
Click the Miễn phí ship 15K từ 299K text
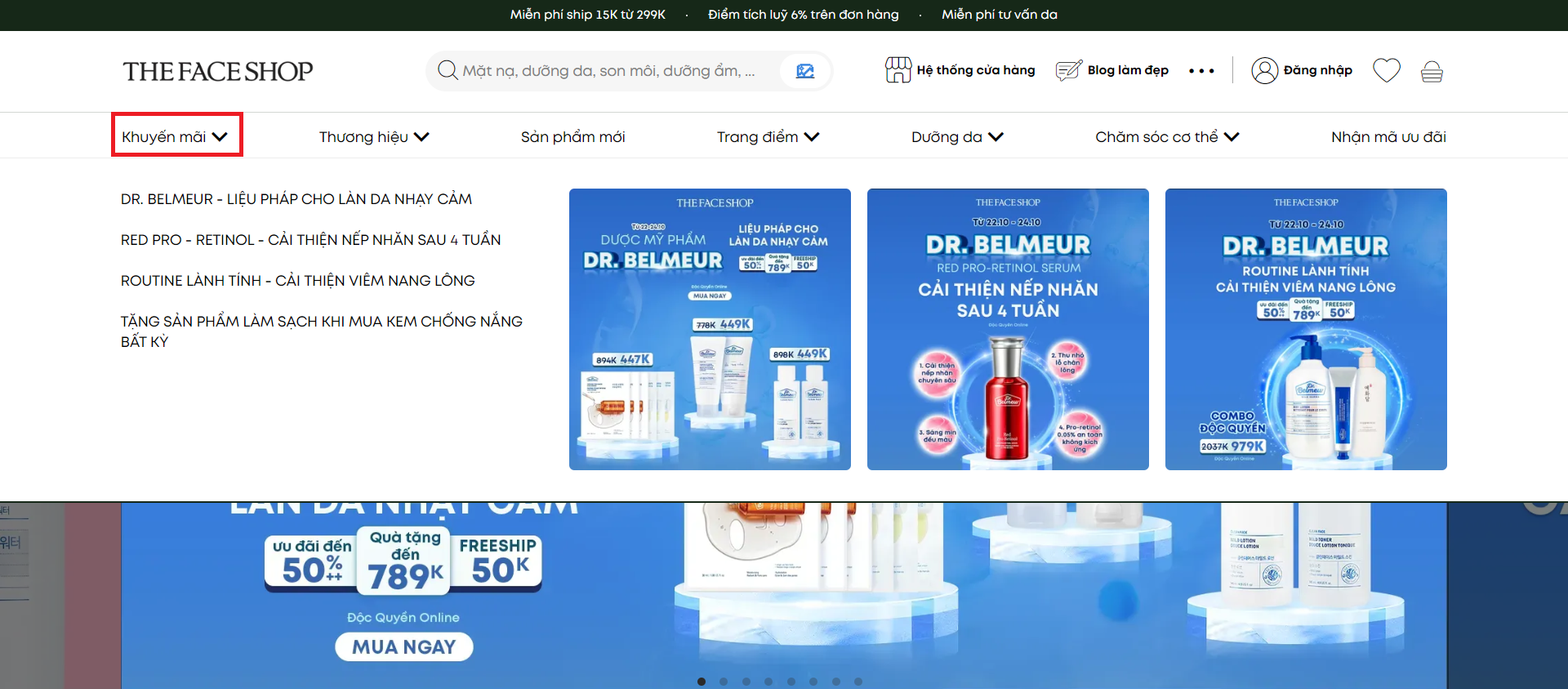coord(588,15)
